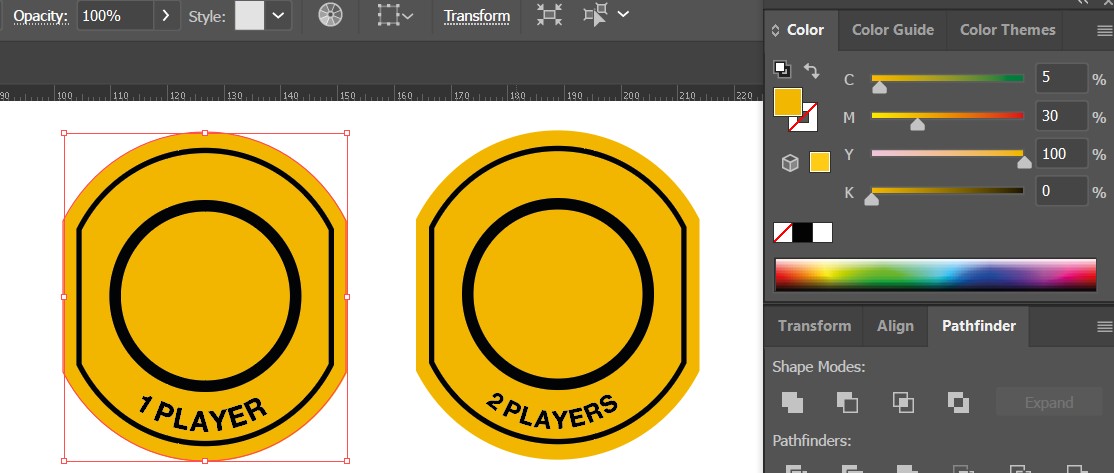Image resolution: width=1114 pixels, height=473 pixels.
Task: Click the horizontal ruler at mark 150
Action: pyautogui.click(x=347, y=96)
